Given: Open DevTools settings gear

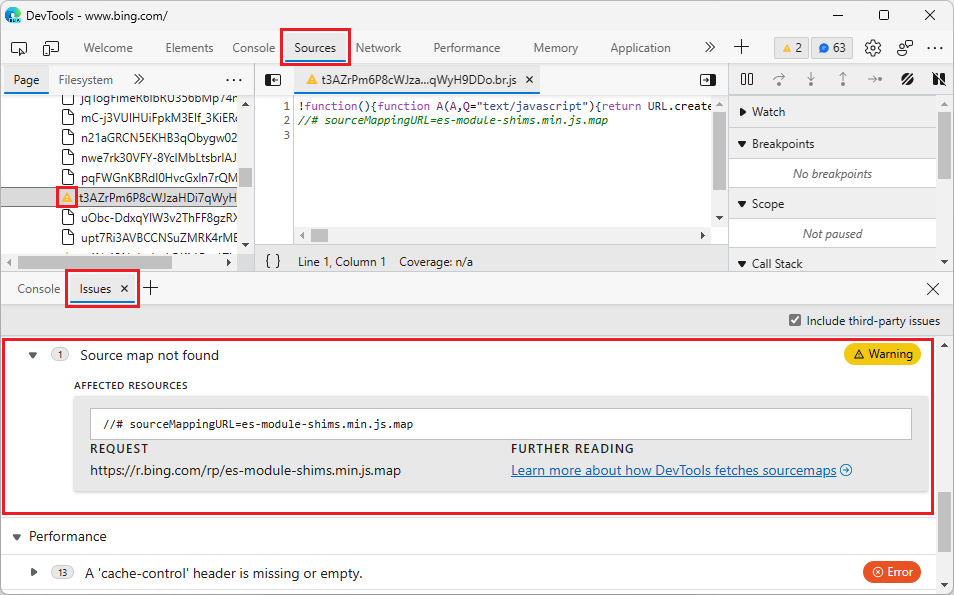Looking at the screenshot, I should (x=873, y=48).
